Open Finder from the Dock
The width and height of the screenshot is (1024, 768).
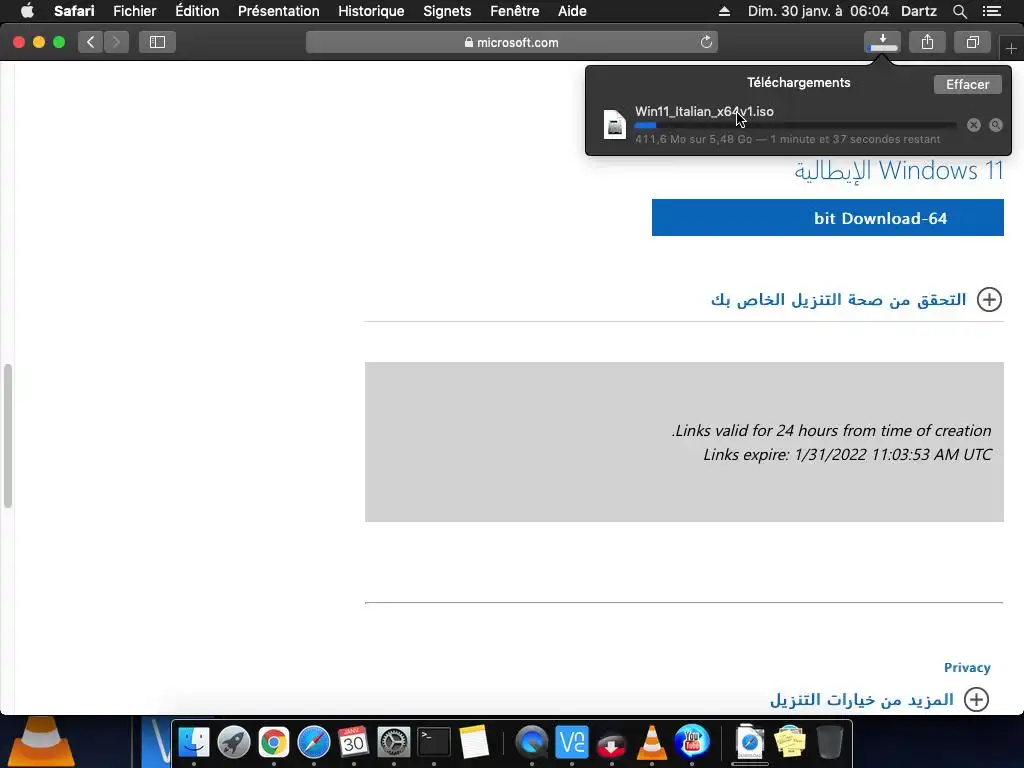point(194,743)
